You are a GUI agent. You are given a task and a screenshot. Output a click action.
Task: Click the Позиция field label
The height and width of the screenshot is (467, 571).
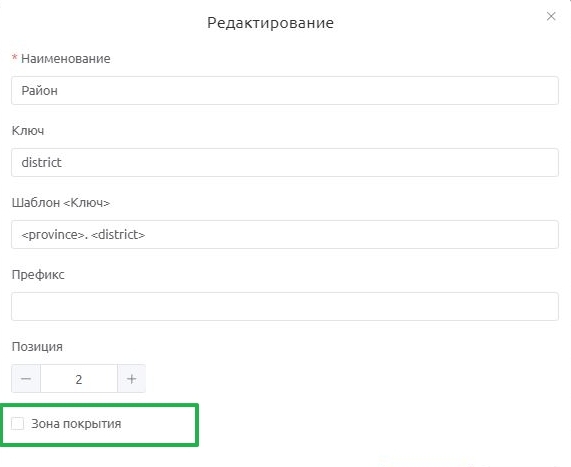point(37,346)
